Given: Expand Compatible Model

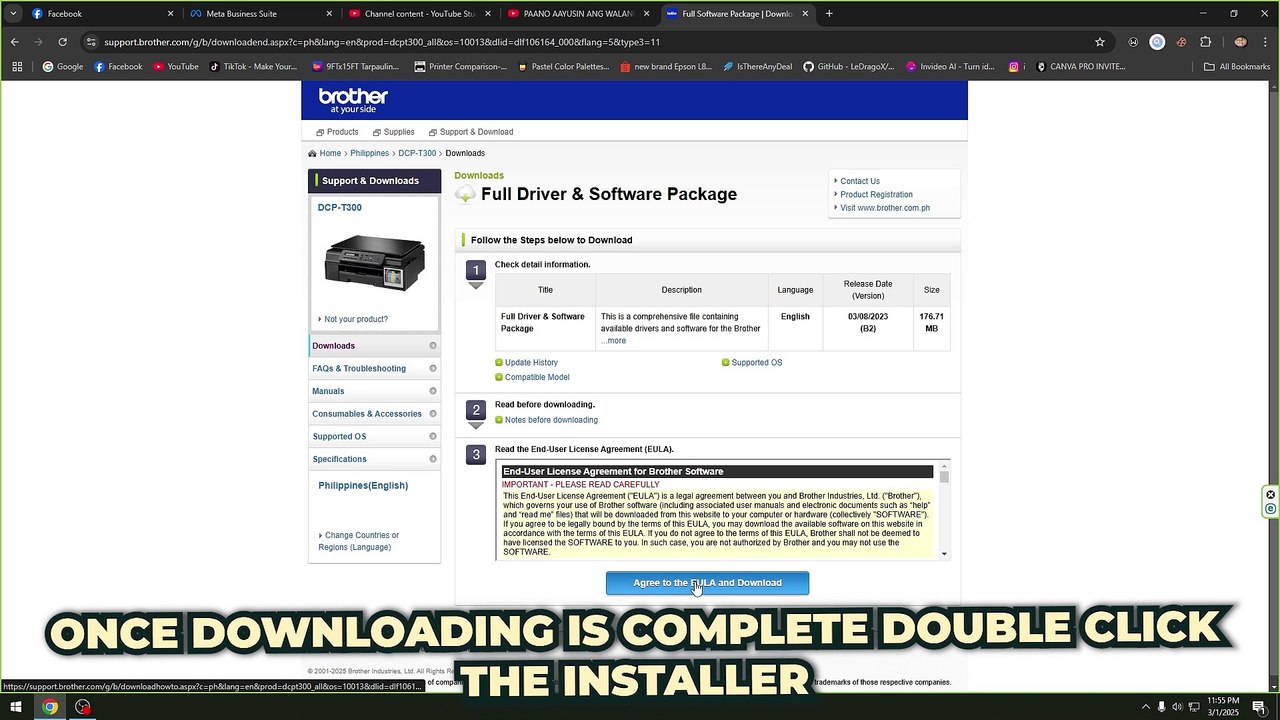Looking at the screenshot, I should [537, 377].
